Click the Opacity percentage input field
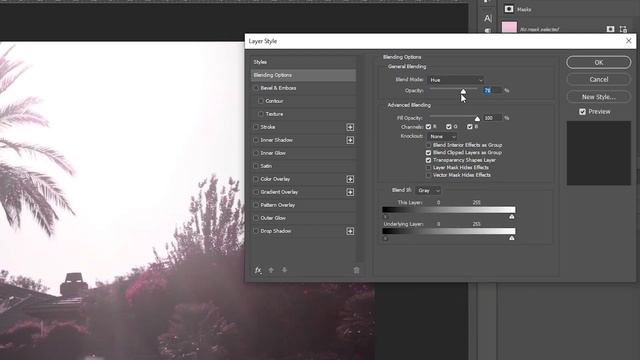 [x=492, y=90]
